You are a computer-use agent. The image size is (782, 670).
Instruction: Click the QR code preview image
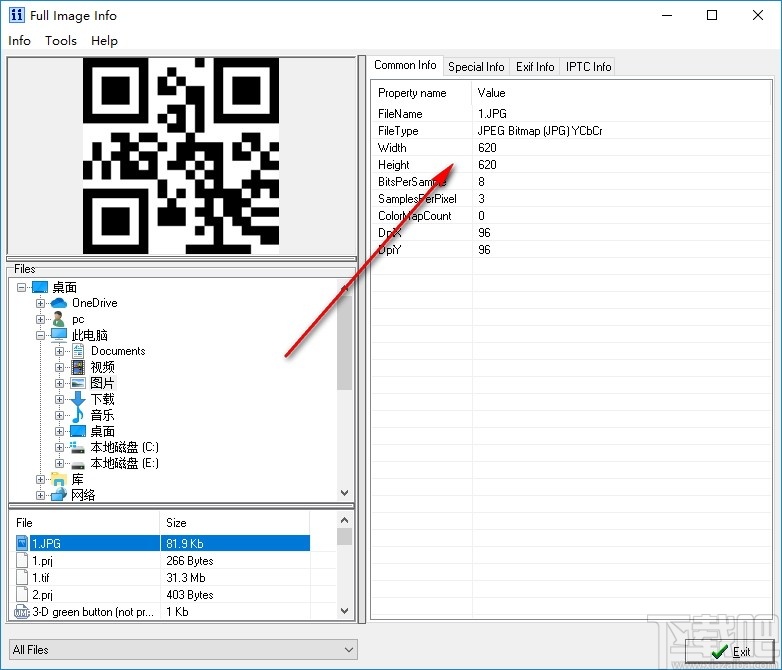181,156
